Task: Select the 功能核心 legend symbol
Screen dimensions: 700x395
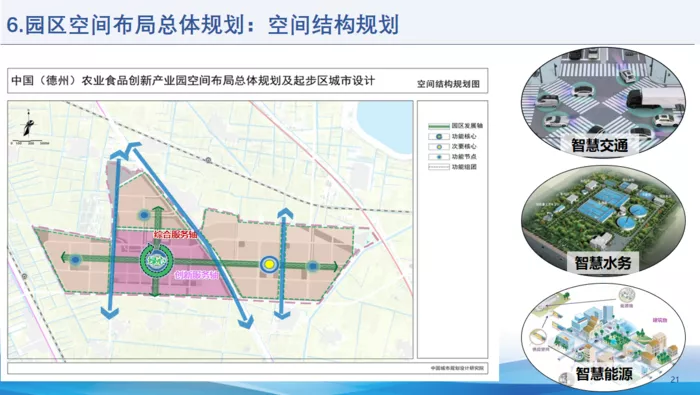Action: click(x=439, y=137)
